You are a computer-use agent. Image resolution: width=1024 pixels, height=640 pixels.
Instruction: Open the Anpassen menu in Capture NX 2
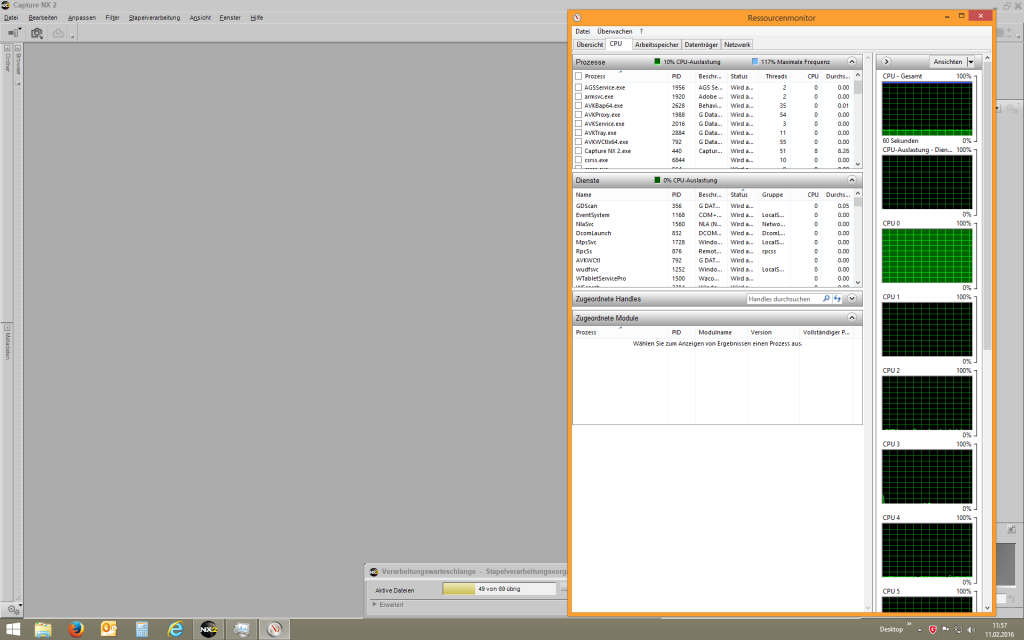(82, 18)
